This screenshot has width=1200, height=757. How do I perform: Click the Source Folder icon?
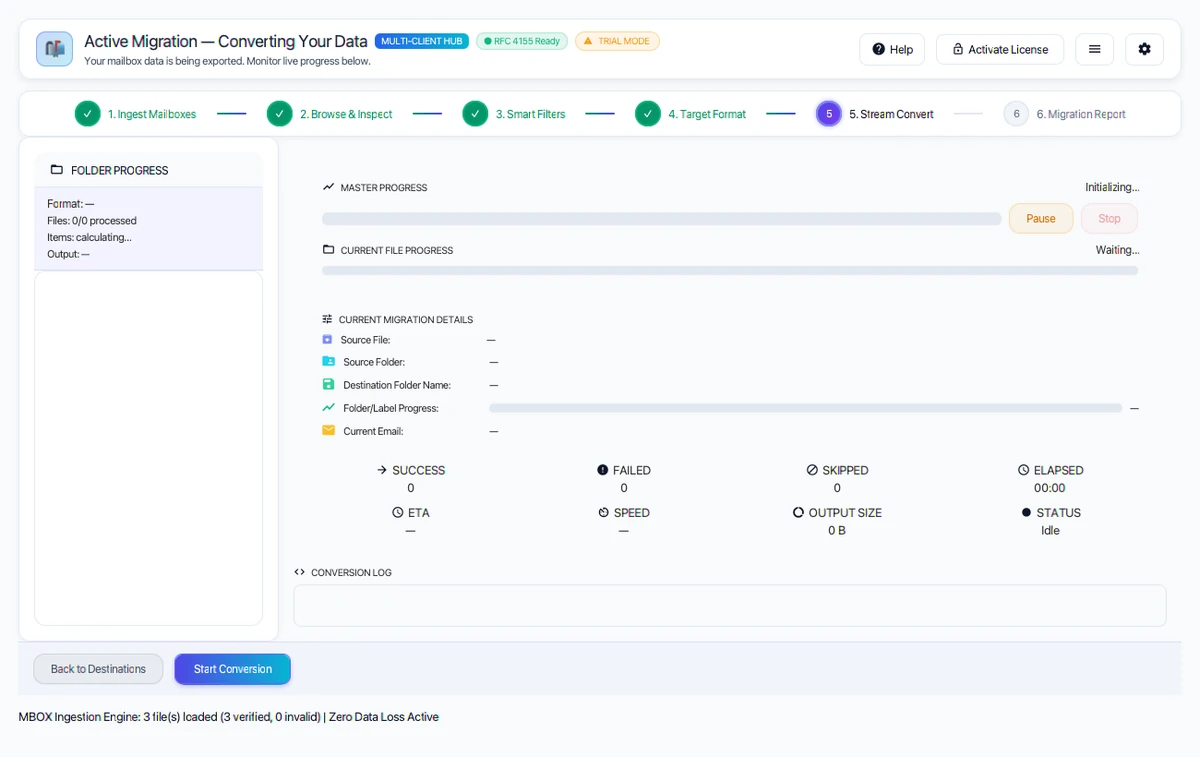328,362
